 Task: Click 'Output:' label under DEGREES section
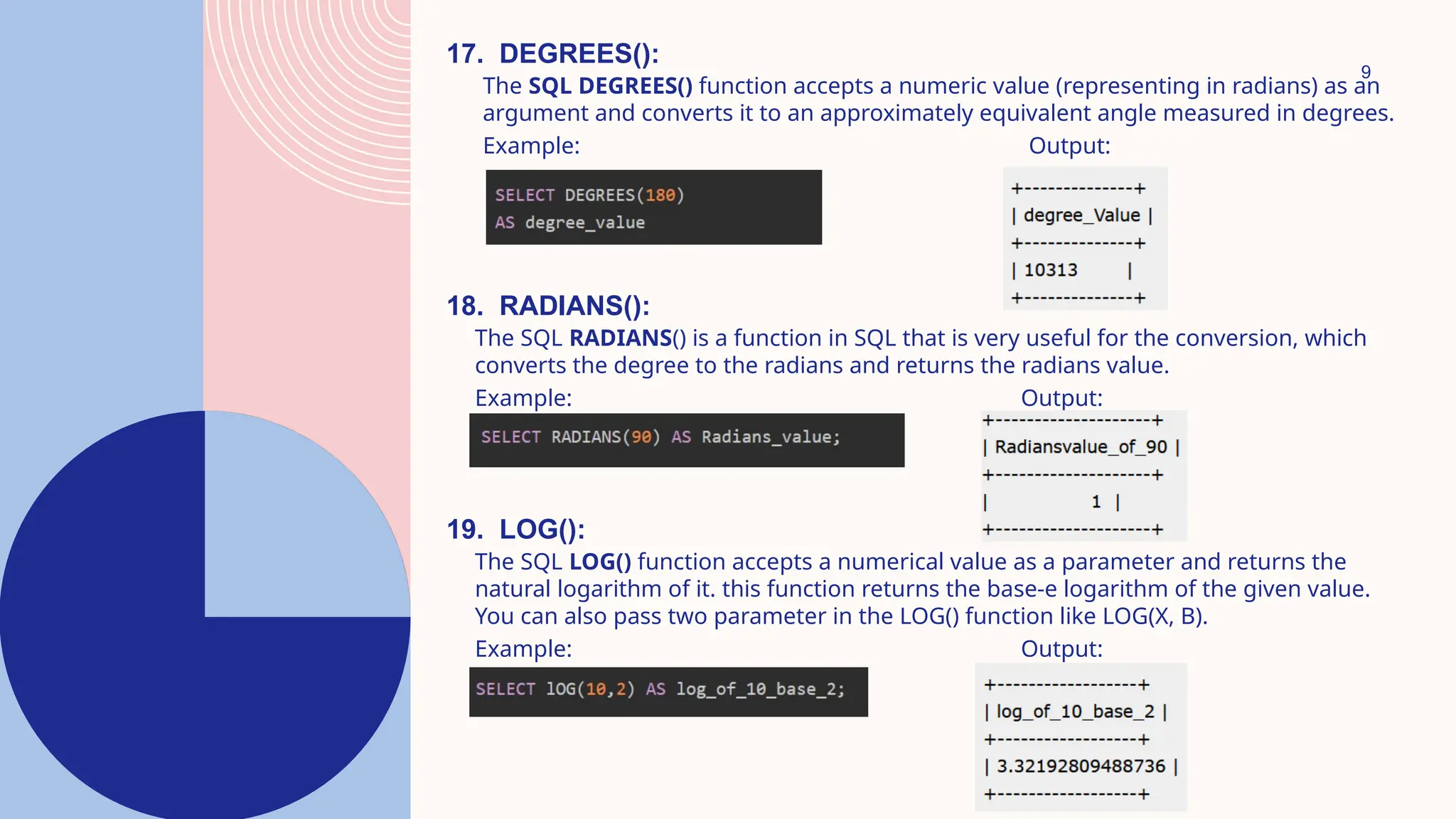pos(1069,146)
